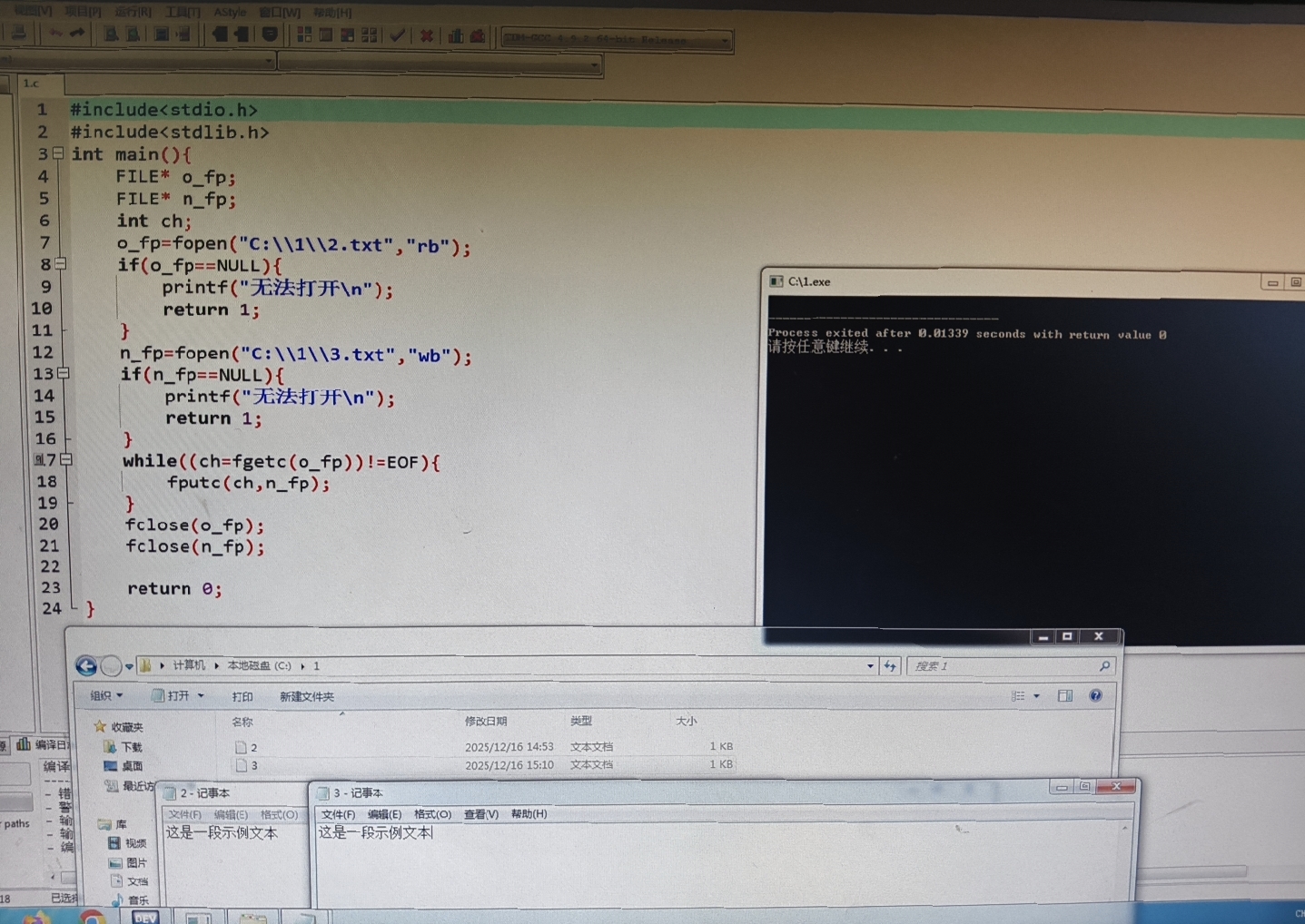Click Explorer change view icon
The height and width of the screenshot is (924, 1305).
click(1018, 696)
